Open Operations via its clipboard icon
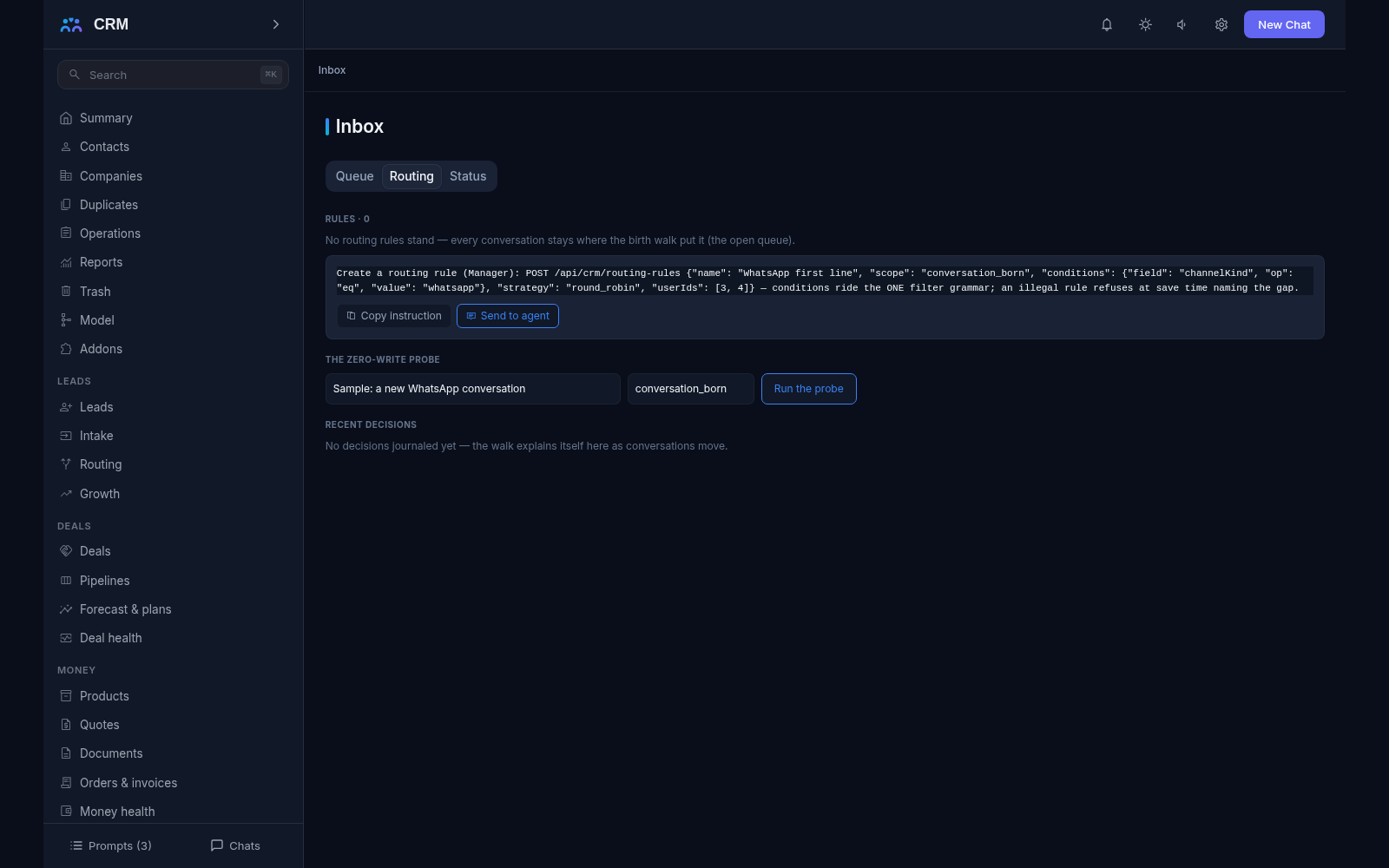This screenshot has width=1389, height=868. coord(66,233)
